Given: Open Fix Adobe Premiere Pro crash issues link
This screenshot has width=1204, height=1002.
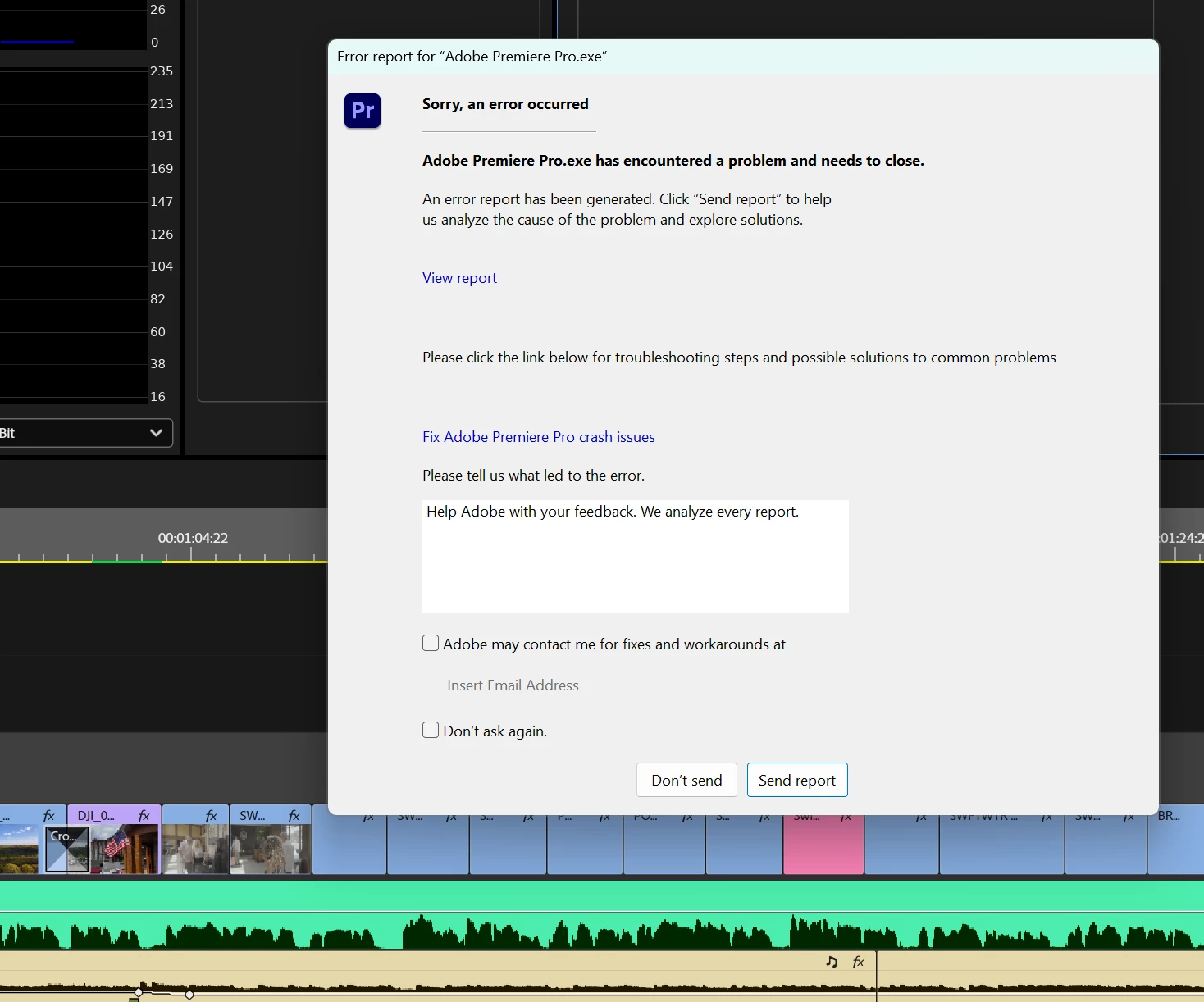Looking at the screenshot, I should tap(538, 437).
